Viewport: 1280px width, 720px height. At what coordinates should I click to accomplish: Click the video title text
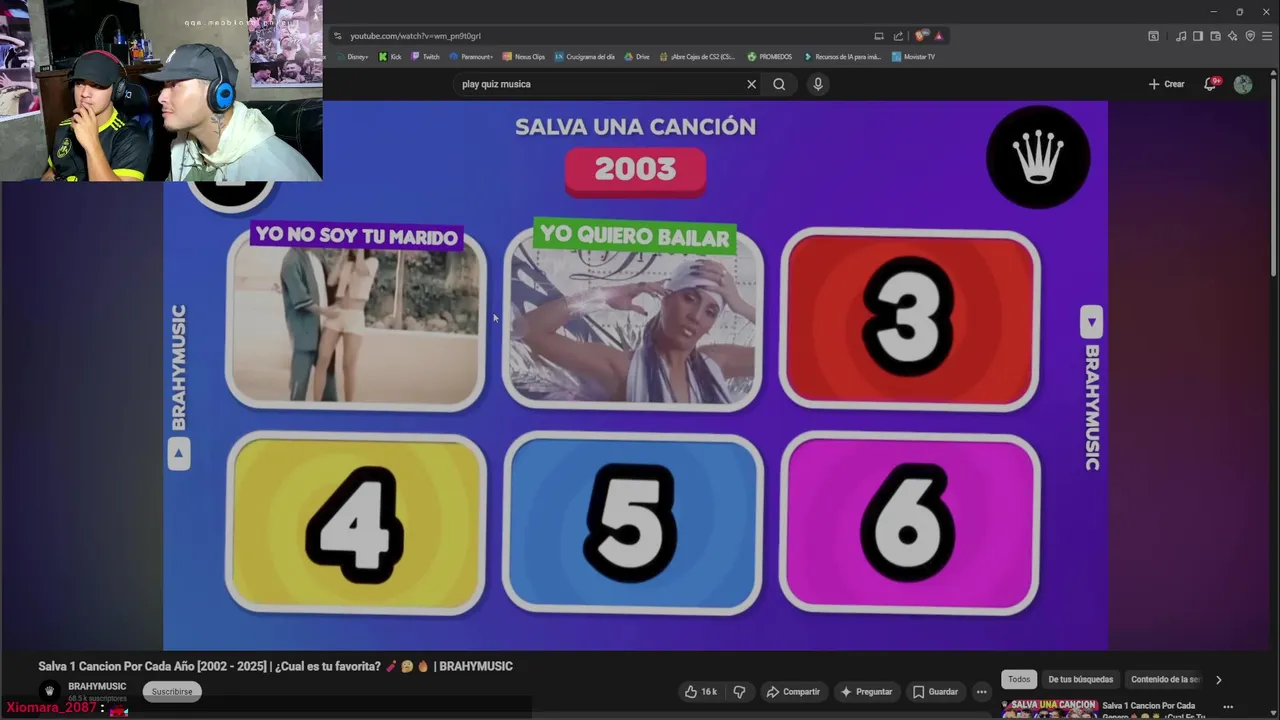tap(275, 666)
